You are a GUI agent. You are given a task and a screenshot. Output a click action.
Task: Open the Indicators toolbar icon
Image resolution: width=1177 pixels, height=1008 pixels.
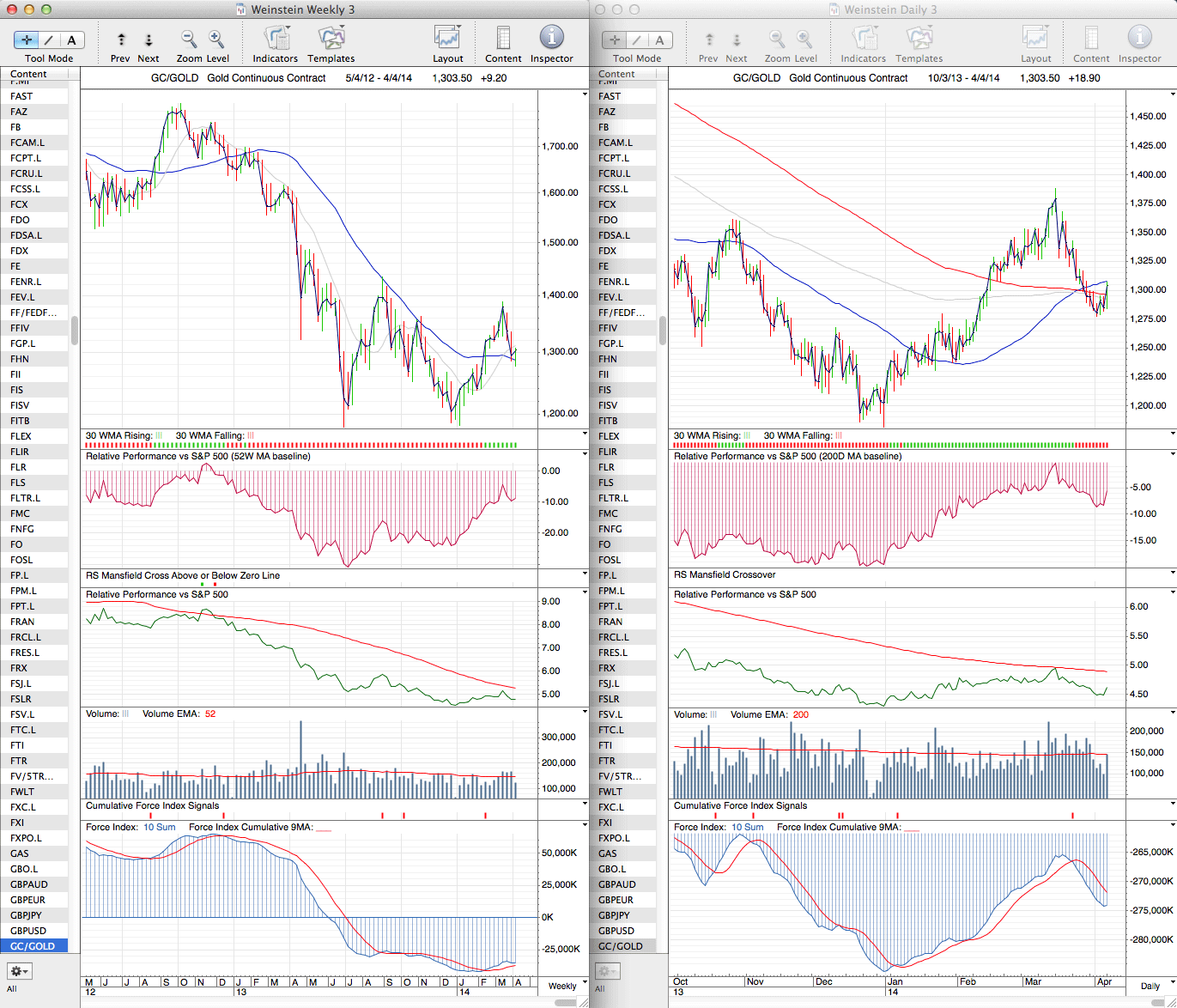(276, 39)
